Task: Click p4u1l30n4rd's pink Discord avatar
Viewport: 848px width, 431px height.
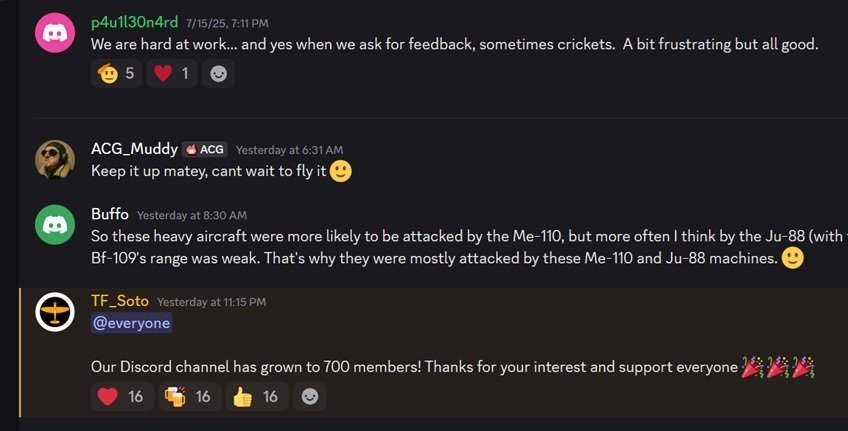Action: pos(55,33)
